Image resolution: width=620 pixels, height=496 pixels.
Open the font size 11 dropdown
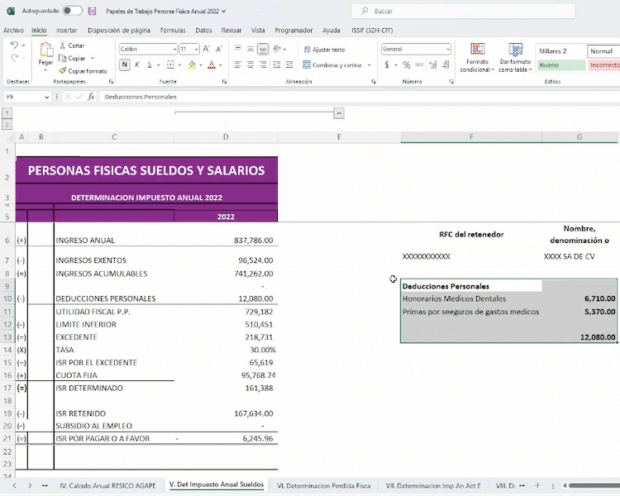[196, 49]
